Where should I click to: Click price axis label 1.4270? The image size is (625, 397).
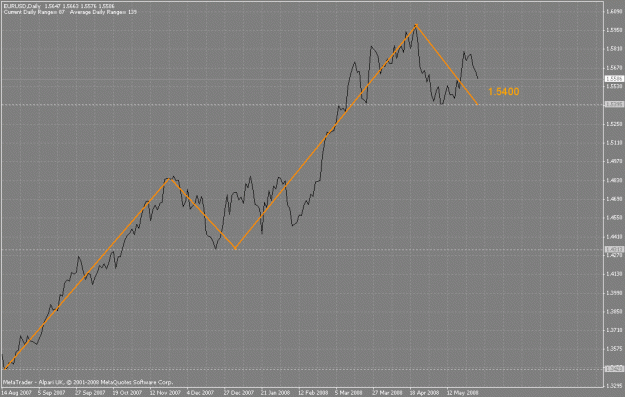coord(614,255)
